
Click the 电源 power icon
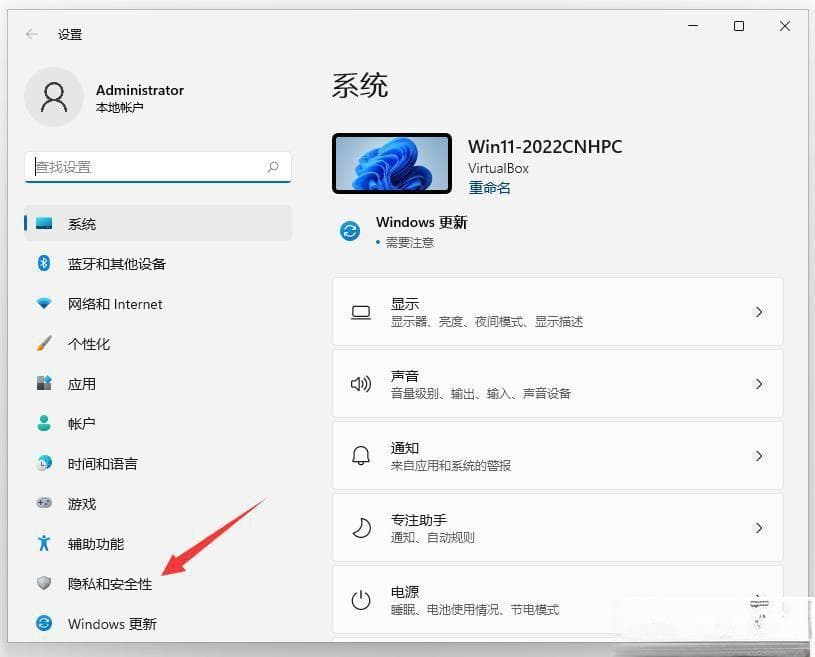[x=361, y=600]
